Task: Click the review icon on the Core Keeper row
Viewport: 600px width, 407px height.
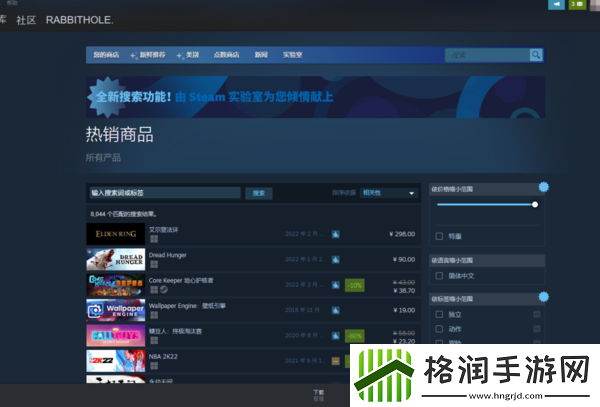Action: 336,285
